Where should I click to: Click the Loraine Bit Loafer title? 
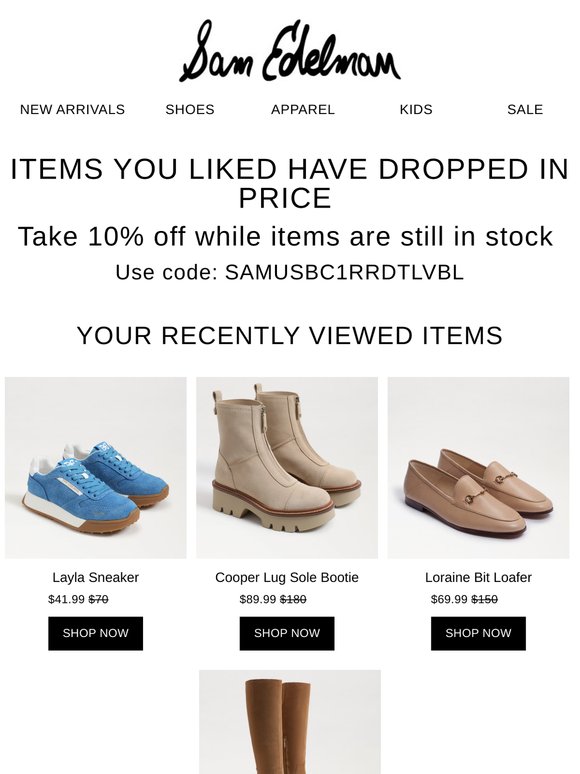point(478,578)
